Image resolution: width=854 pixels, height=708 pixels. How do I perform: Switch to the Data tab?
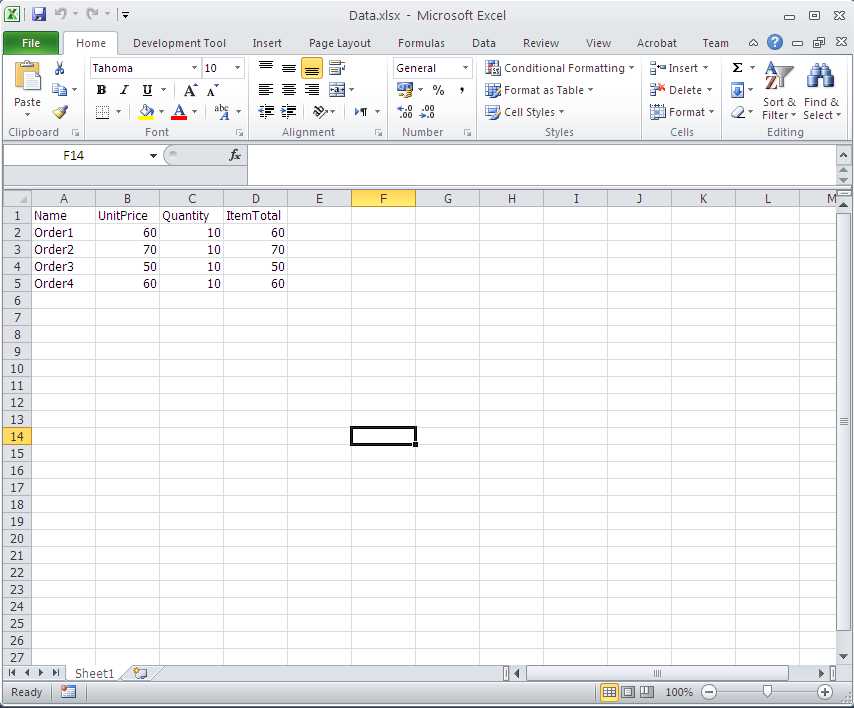pyautogui.click(x=484, y=43)
